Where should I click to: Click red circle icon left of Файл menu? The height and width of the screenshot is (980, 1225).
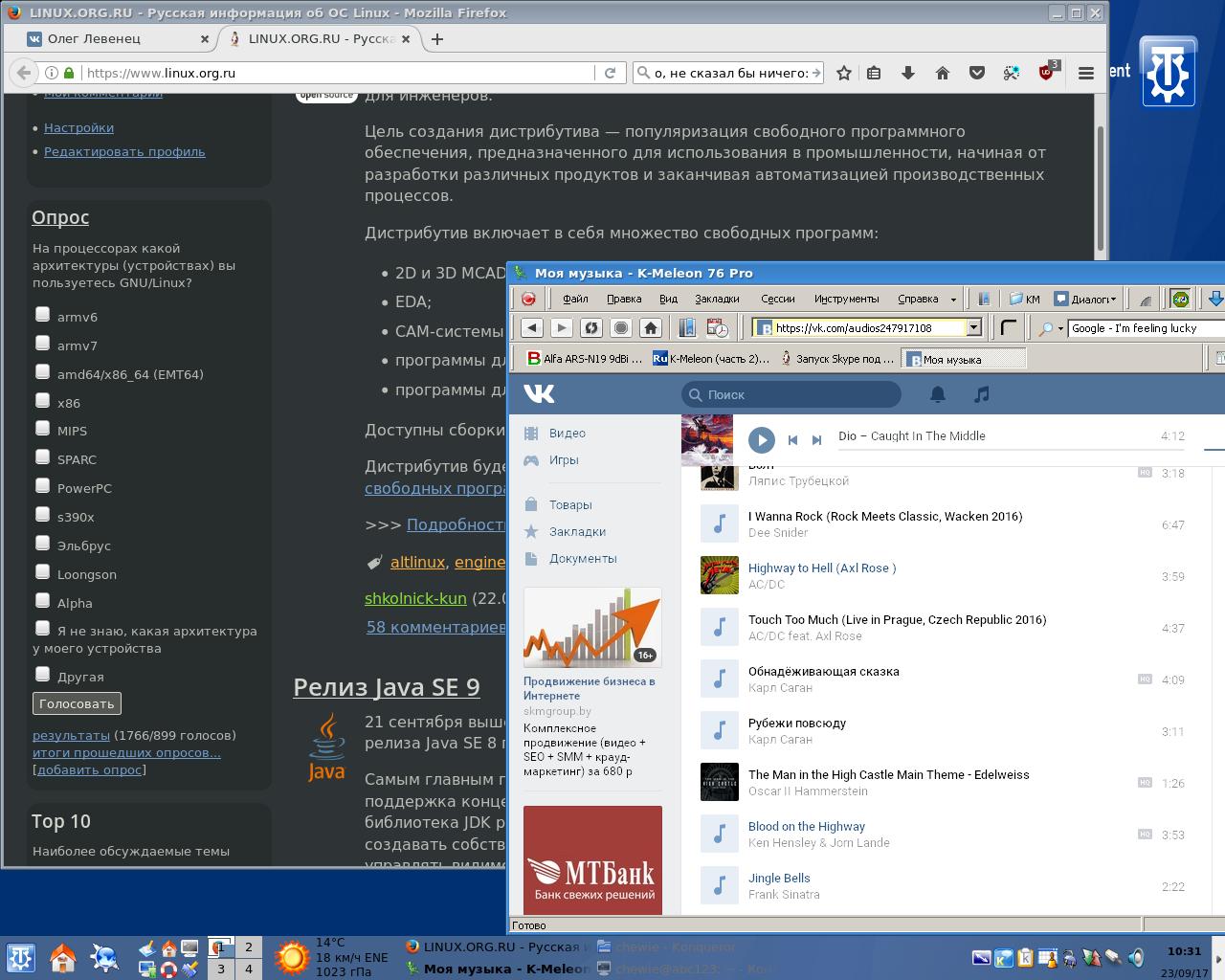tap(528, 299)
